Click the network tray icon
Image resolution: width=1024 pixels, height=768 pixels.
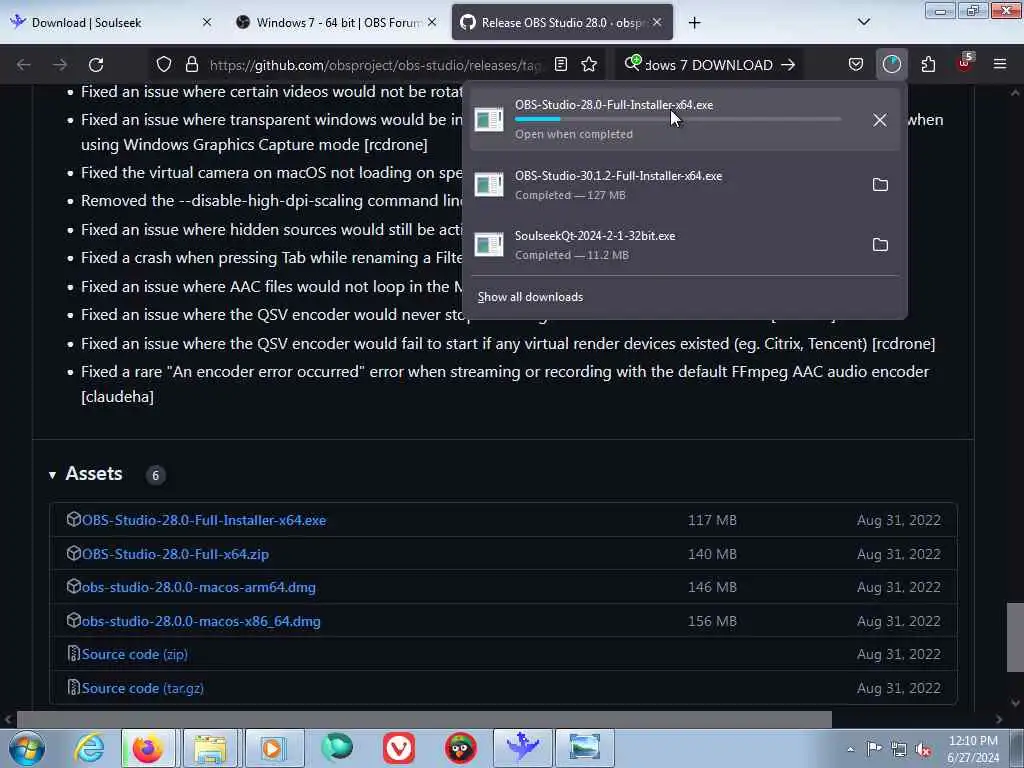(899, 750)
